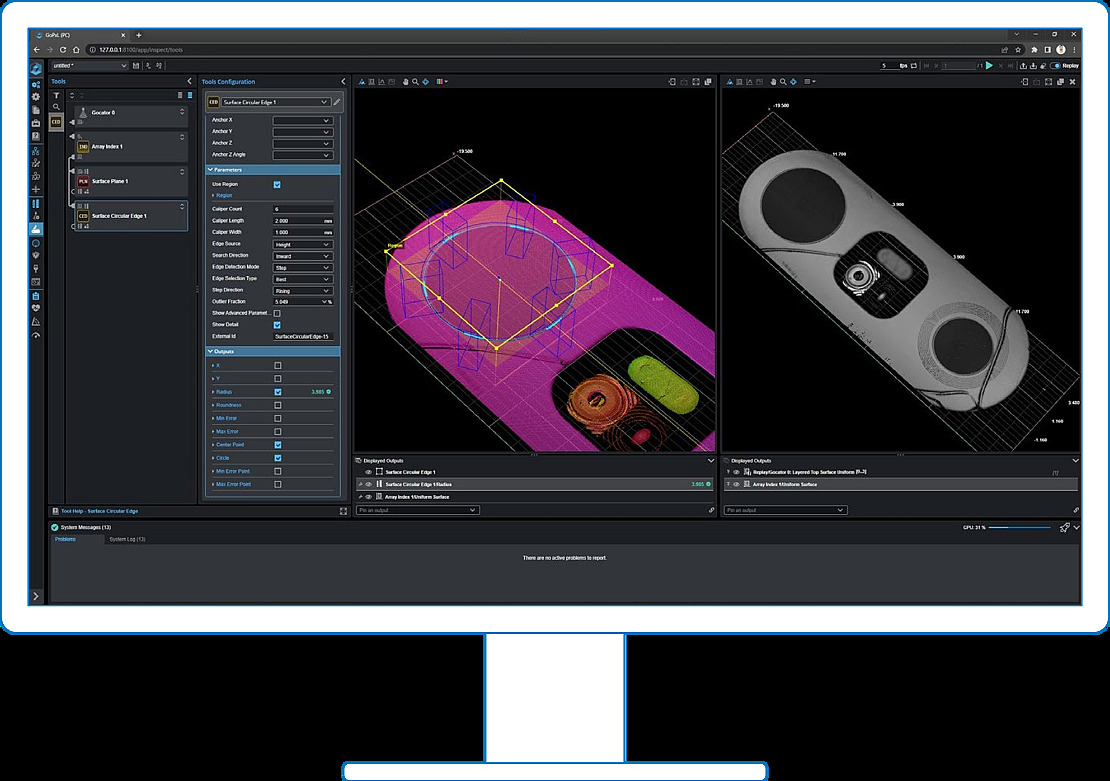Screen dimensions: 1110x781
Task: Open the Anchor X dropdown
Action: click(x=302, y=120)
